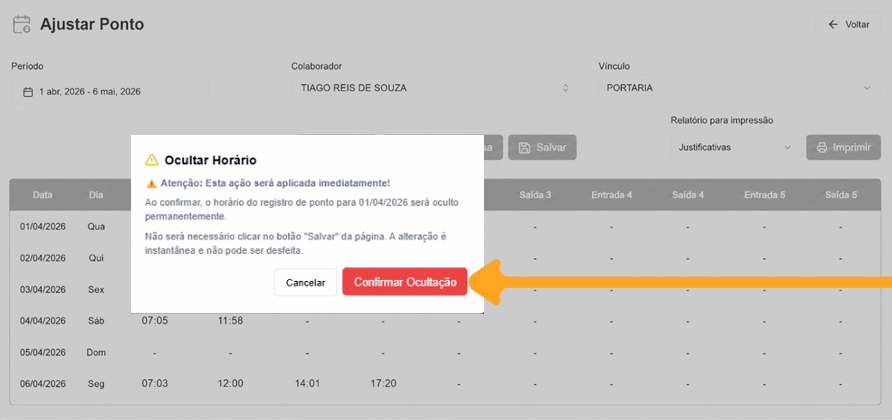This screenshot has height=420, width=892.
Task: Click the warning triangle icon by Ocultar Horário
Action: pos(151,160)
